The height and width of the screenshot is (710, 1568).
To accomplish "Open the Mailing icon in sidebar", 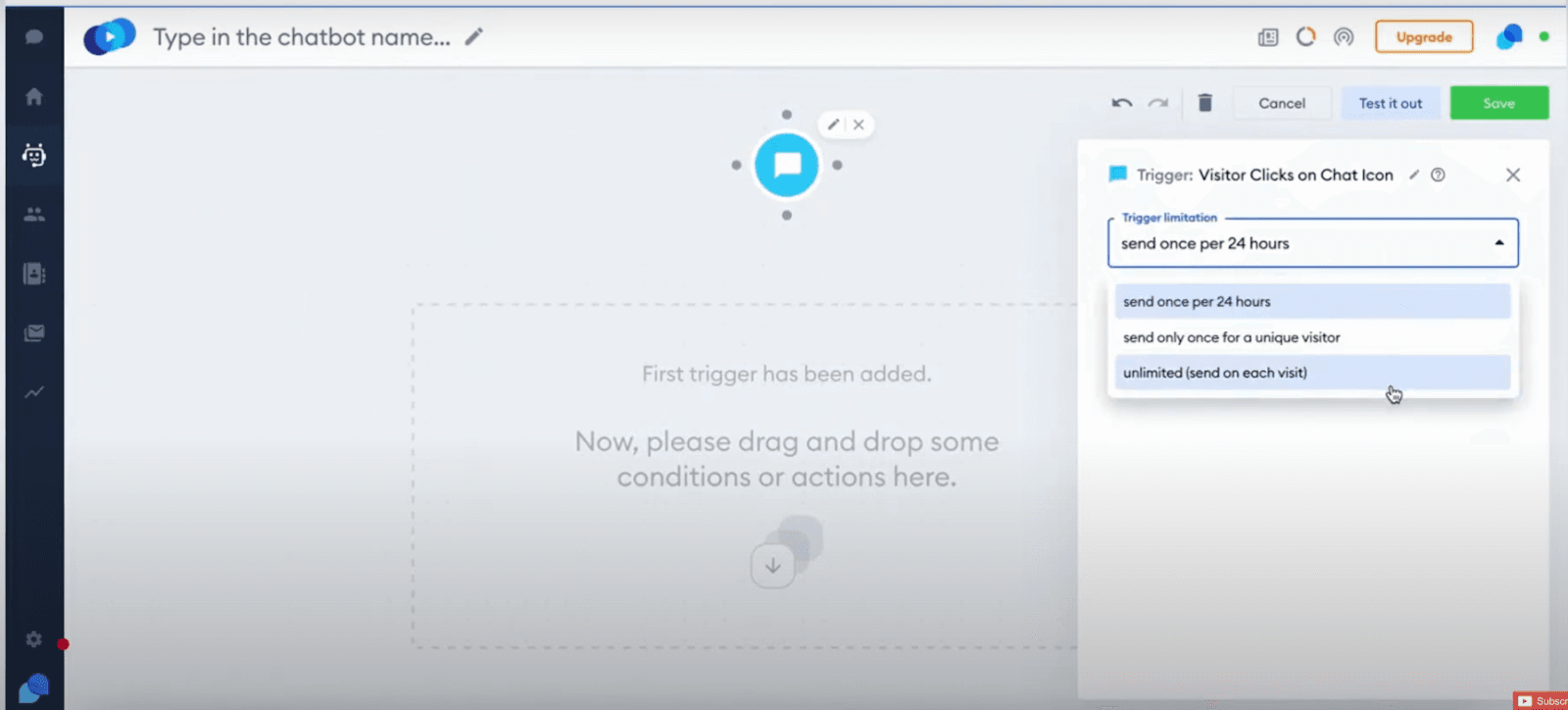I will click(x=34, y=332).
